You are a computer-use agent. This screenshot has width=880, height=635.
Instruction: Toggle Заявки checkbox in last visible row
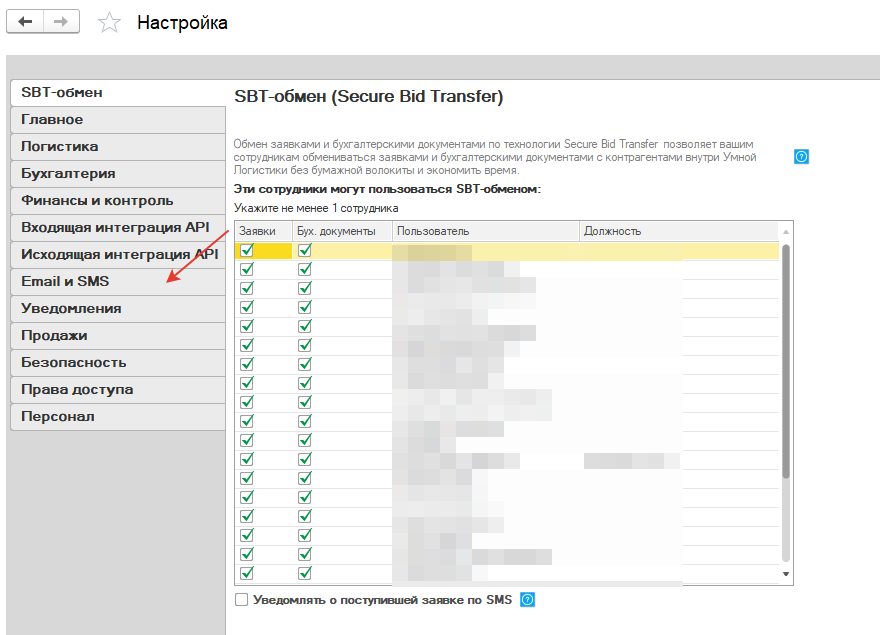[x=247, y=573]
